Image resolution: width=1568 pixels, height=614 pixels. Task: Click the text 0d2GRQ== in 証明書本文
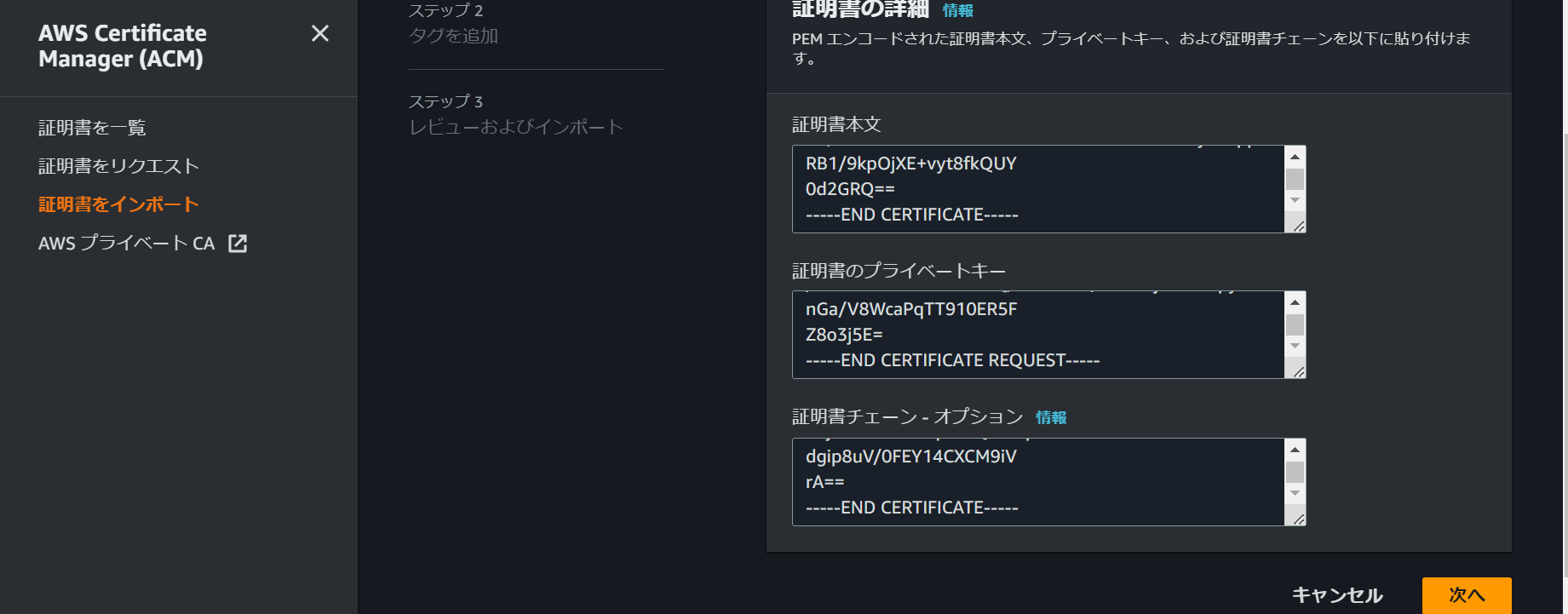[x=850, y=189]
